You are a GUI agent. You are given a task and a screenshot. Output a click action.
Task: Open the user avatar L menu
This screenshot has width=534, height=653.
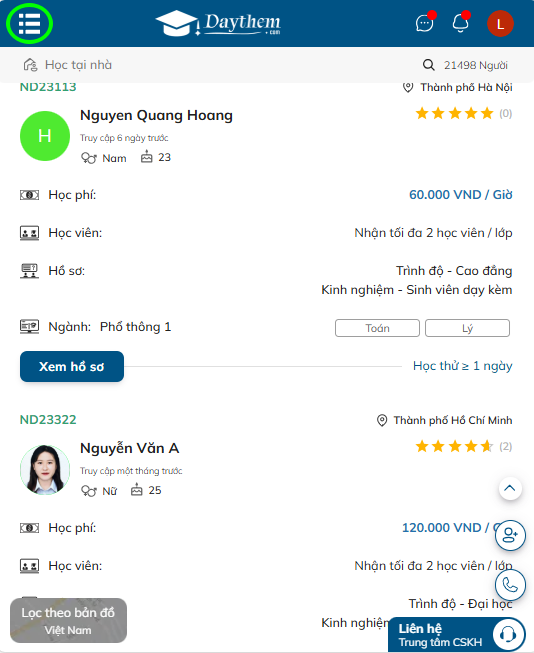click(500, 23)
